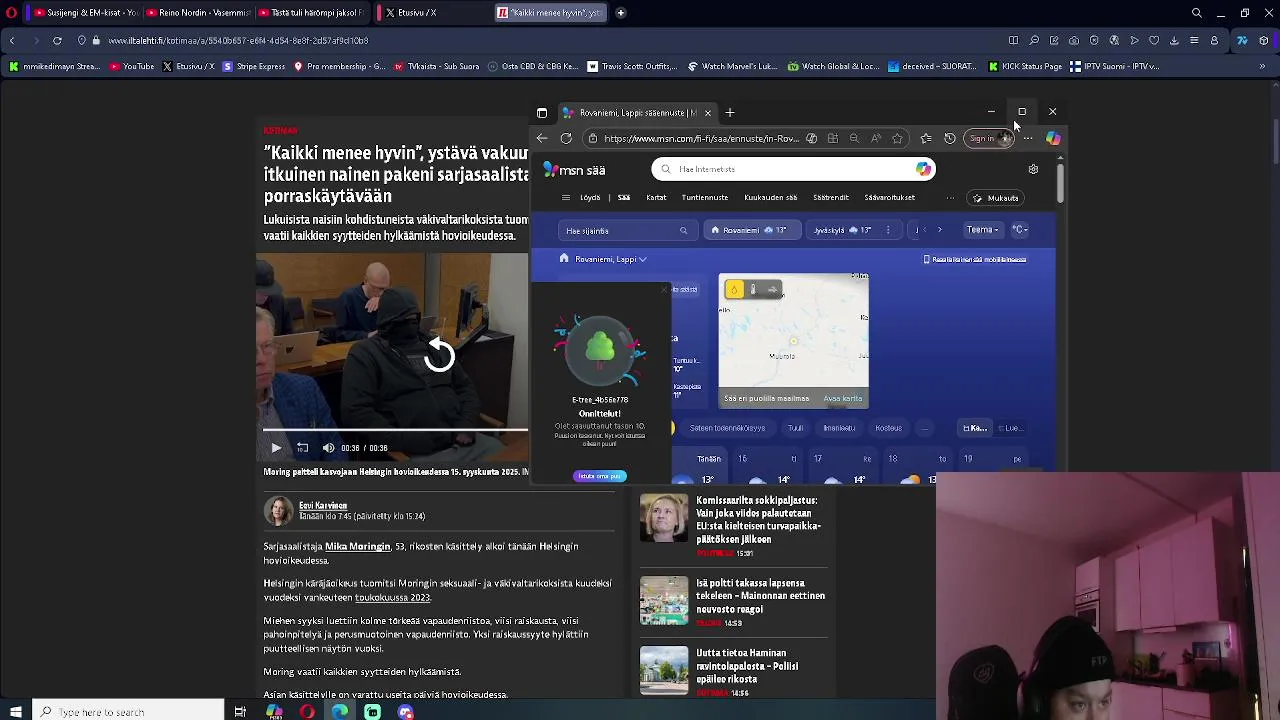Open a new tab in Opera
This screenshot has height=720, width=1280.
[620, 13]
